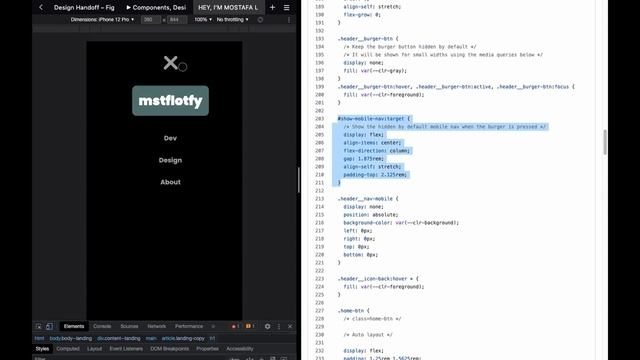Click line number 203 in the gutter

[320, 119]
